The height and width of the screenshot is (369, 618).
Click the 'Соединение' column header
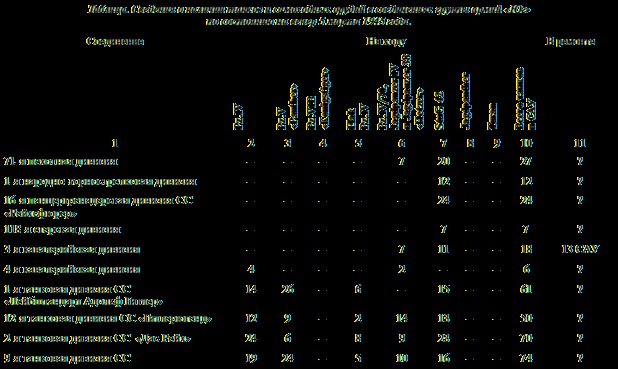click(x=115, y=41)
